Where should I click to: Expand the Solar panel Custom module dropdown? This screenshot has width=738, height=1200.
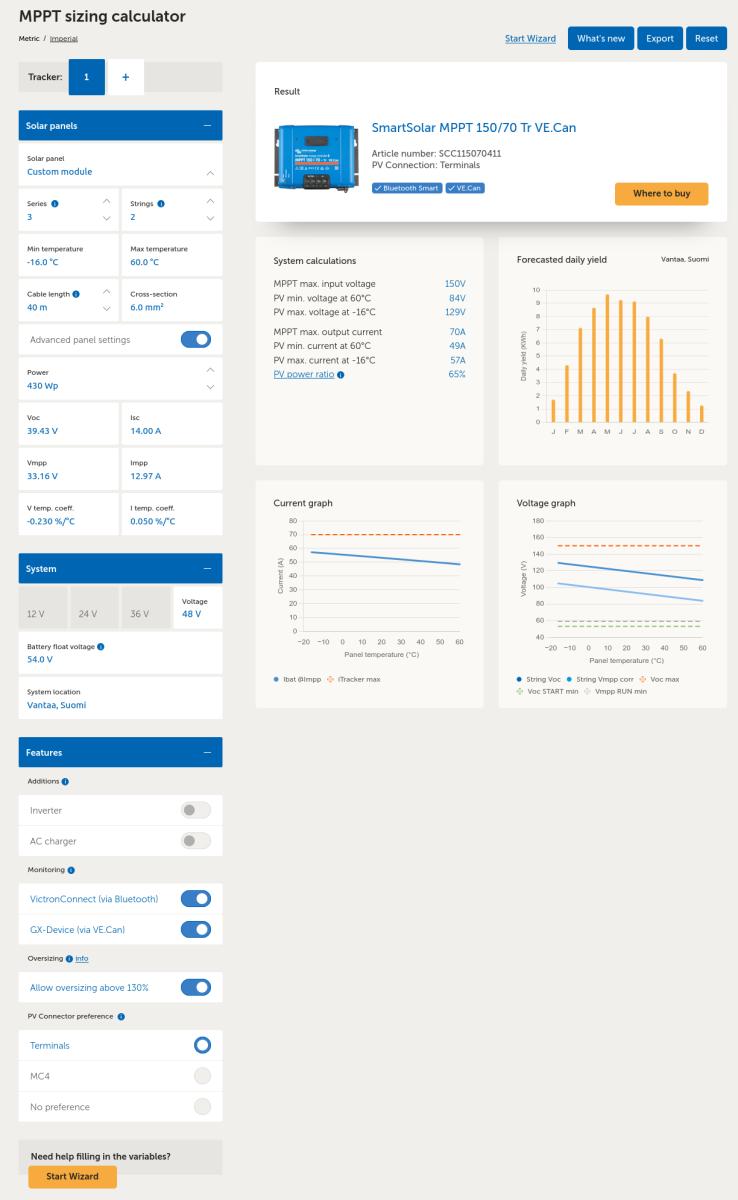[x=120, y=166]
